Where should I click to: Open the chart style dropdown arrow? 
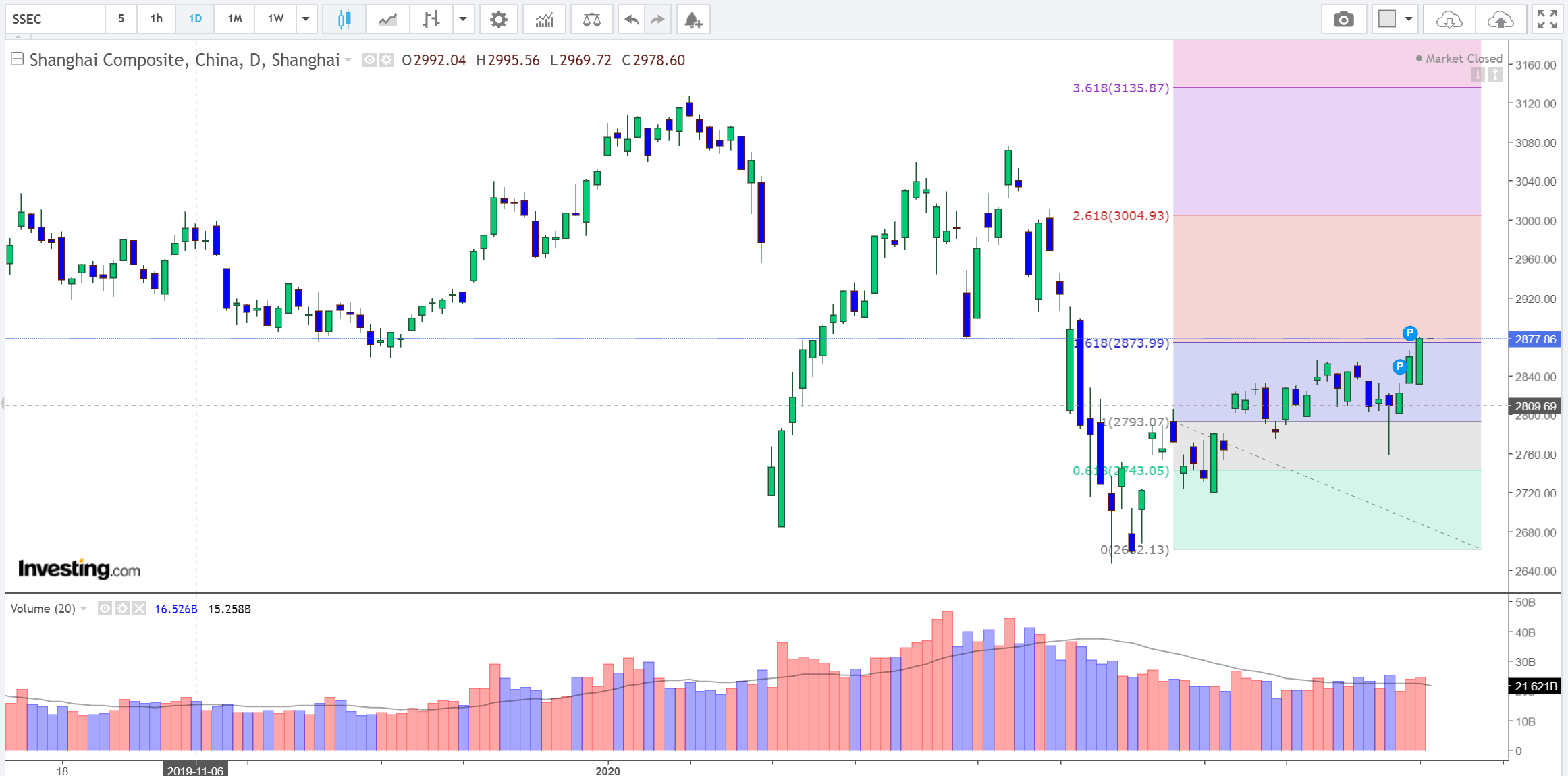(x=463, y=19)
